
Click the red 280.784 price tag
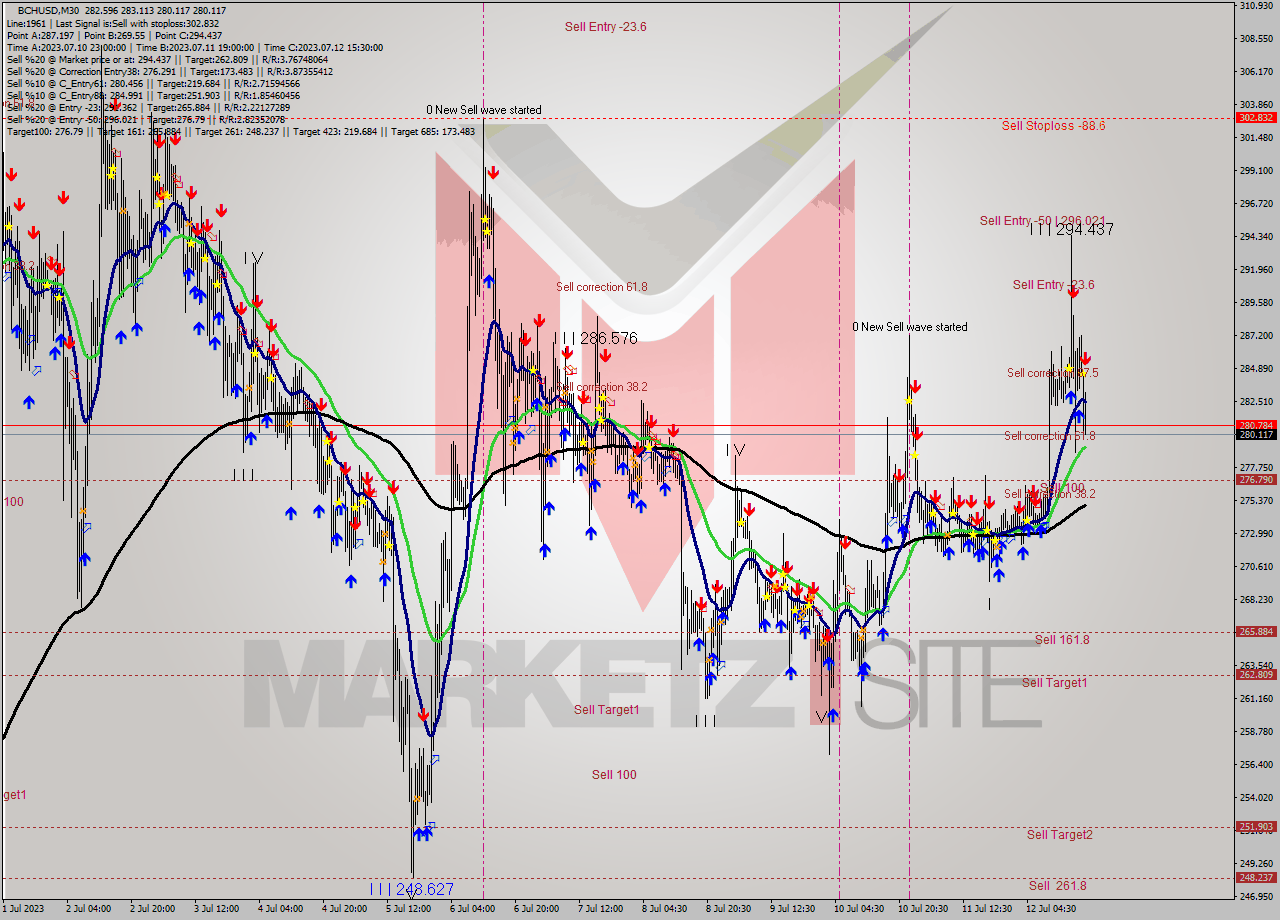1256,425
